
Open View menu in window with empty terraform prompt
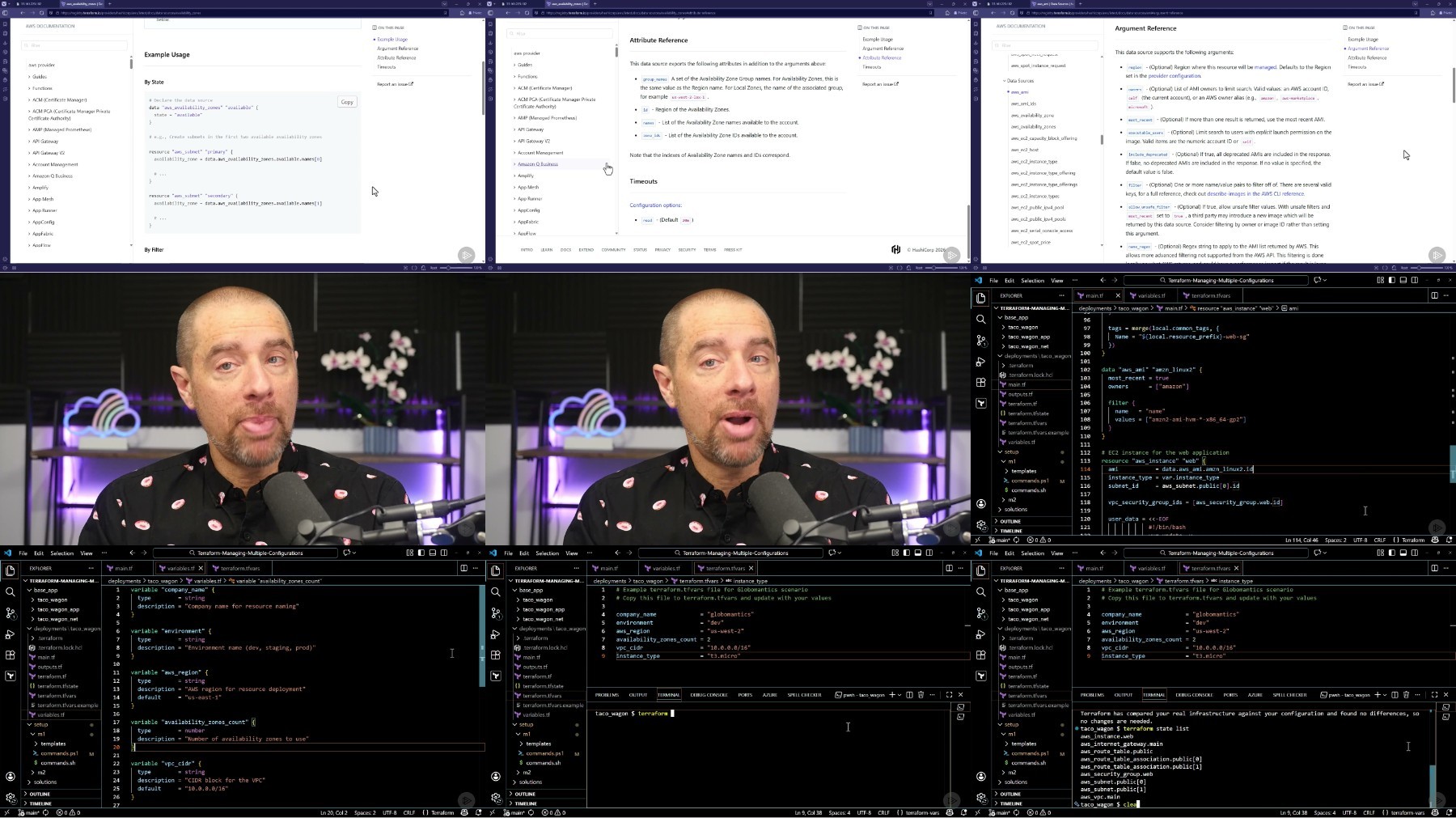point(571,553)
